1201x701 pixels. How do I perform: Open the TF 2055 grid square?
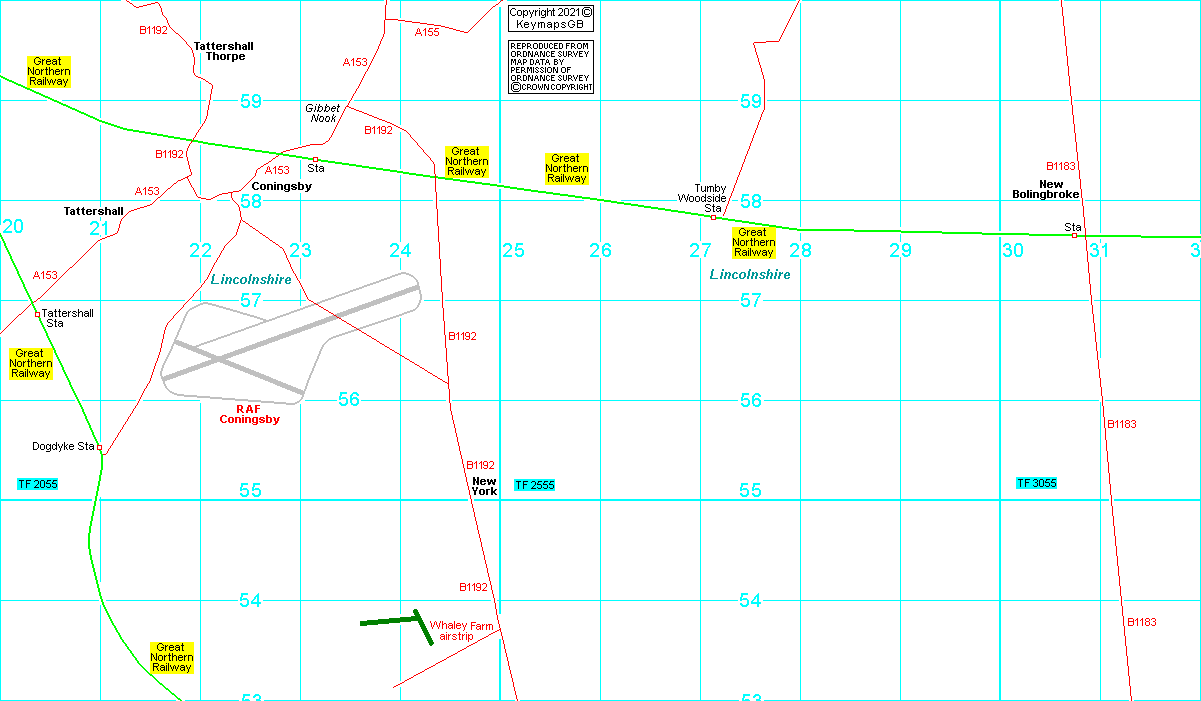[x=38, y=484]
